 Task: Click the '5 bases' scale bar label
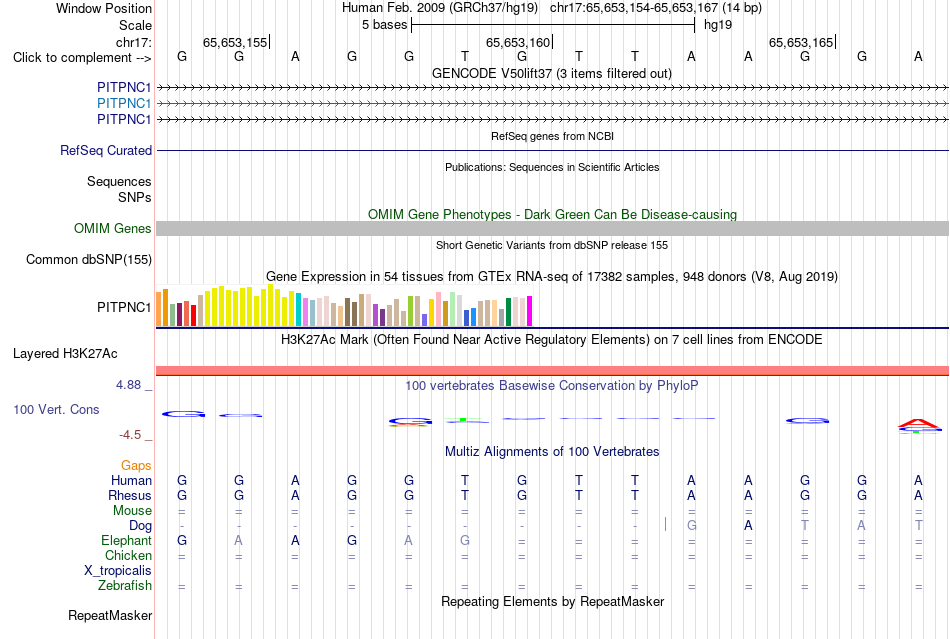(x=385, y=25)
